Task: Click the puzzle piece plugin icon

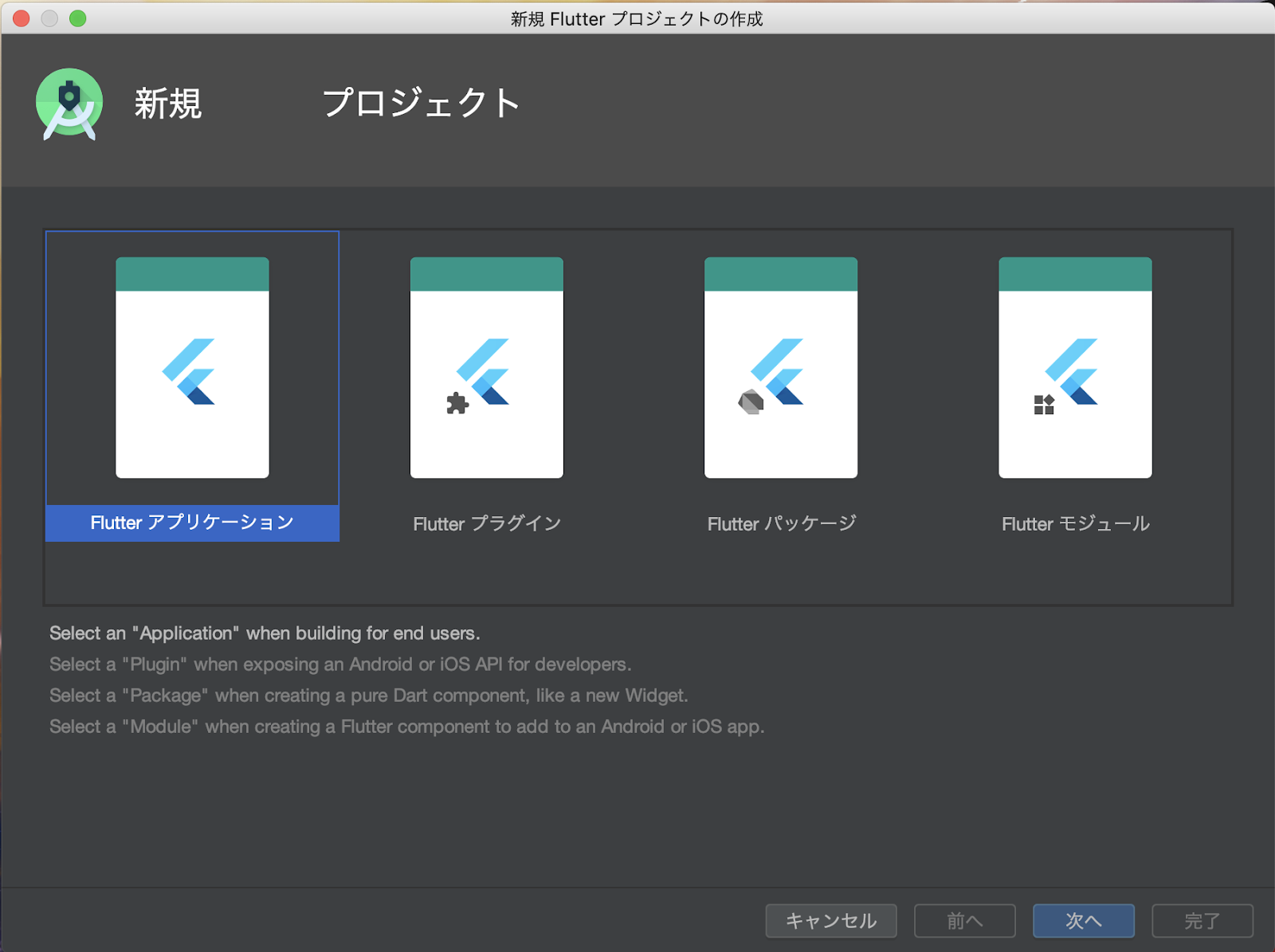Action: coord(457,404)
